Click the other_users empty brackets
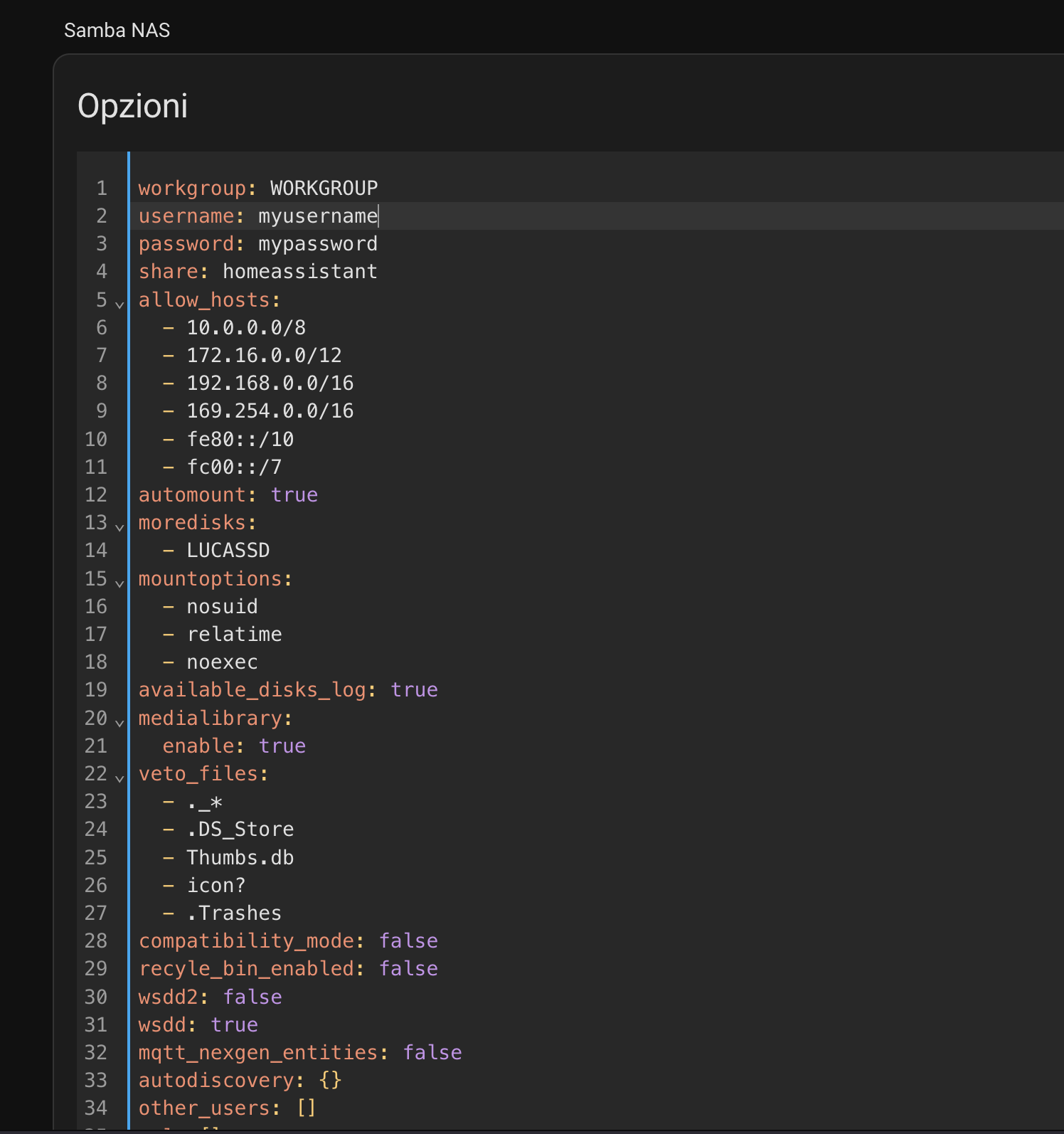The width and height of the screenshot is (1064, 1134). click(306, 1108)
